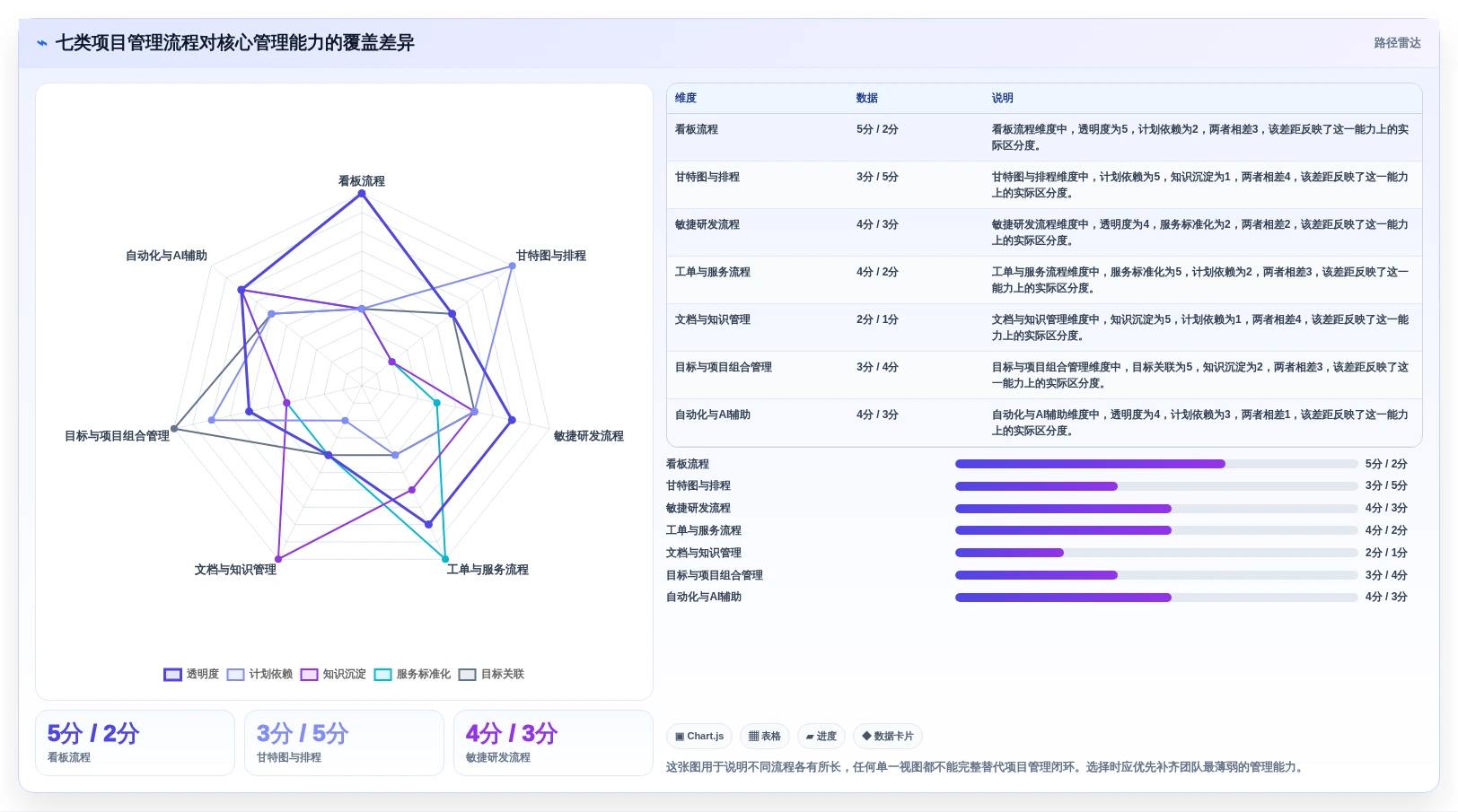Toggle the 计划依赖 legend series
This screenshot has height=812, width=1458.
(259, 674)
